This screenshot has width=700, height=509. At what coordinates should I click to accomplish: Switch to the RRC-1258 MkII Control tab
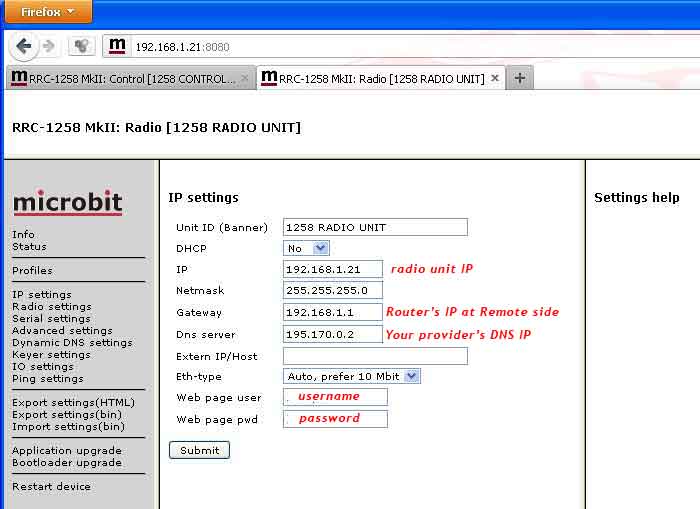coord(131,79)
